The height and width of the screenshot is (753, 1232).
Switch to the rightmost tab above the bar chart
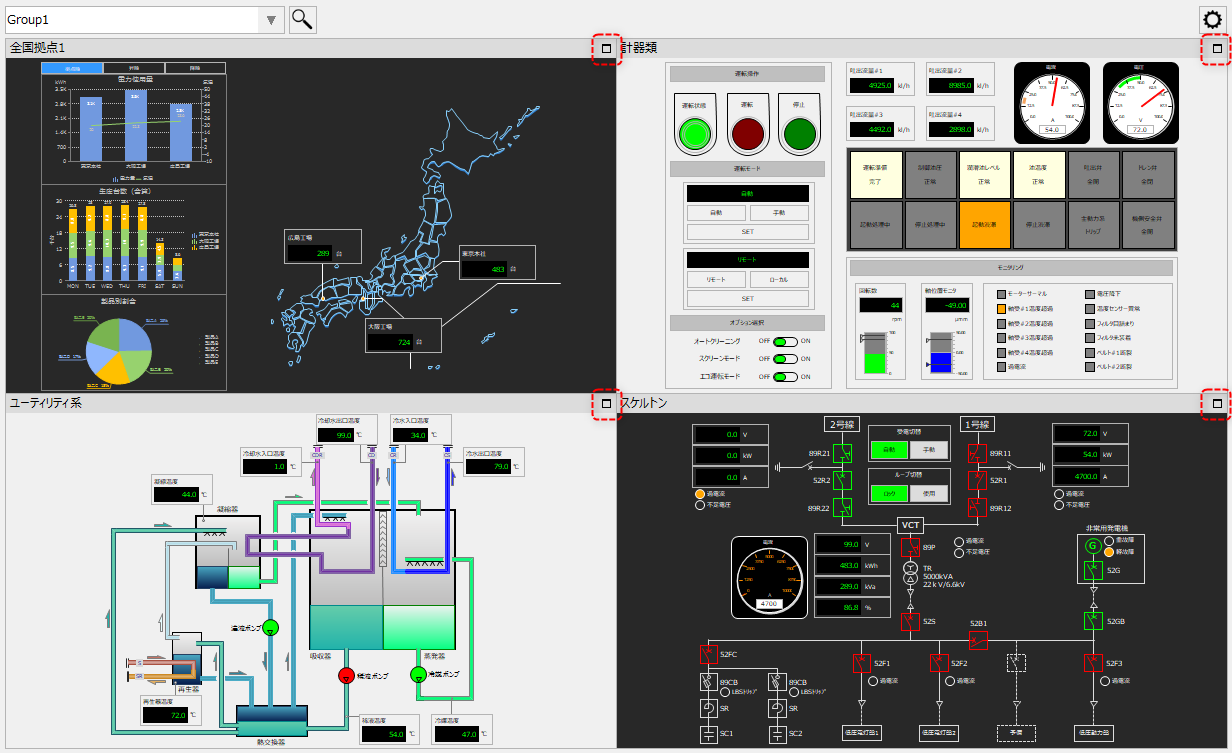coord(195,67)
